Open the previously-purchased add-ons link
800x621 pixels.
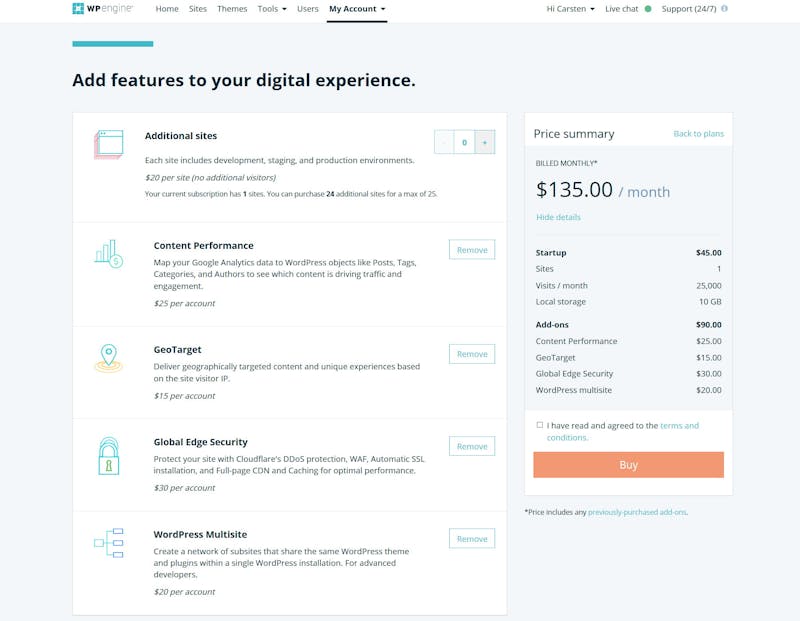click(x=637, y=512)
